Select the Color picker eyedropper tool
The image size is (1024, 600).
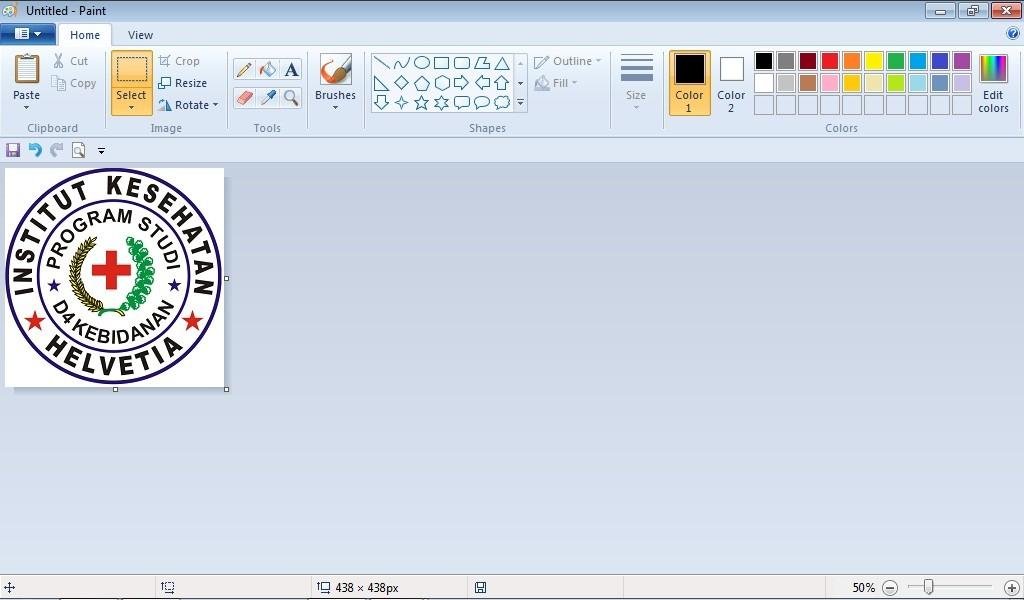pos(268,98)
